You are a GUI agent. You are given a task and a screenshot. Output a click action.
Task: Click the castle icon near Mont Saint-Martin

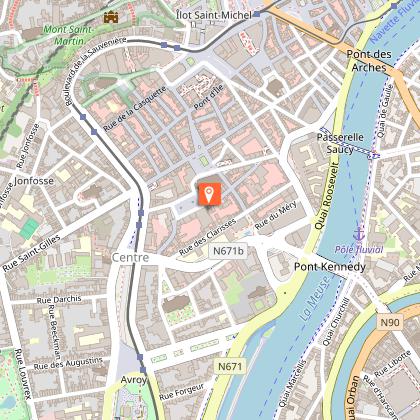(x=111, y=17)
